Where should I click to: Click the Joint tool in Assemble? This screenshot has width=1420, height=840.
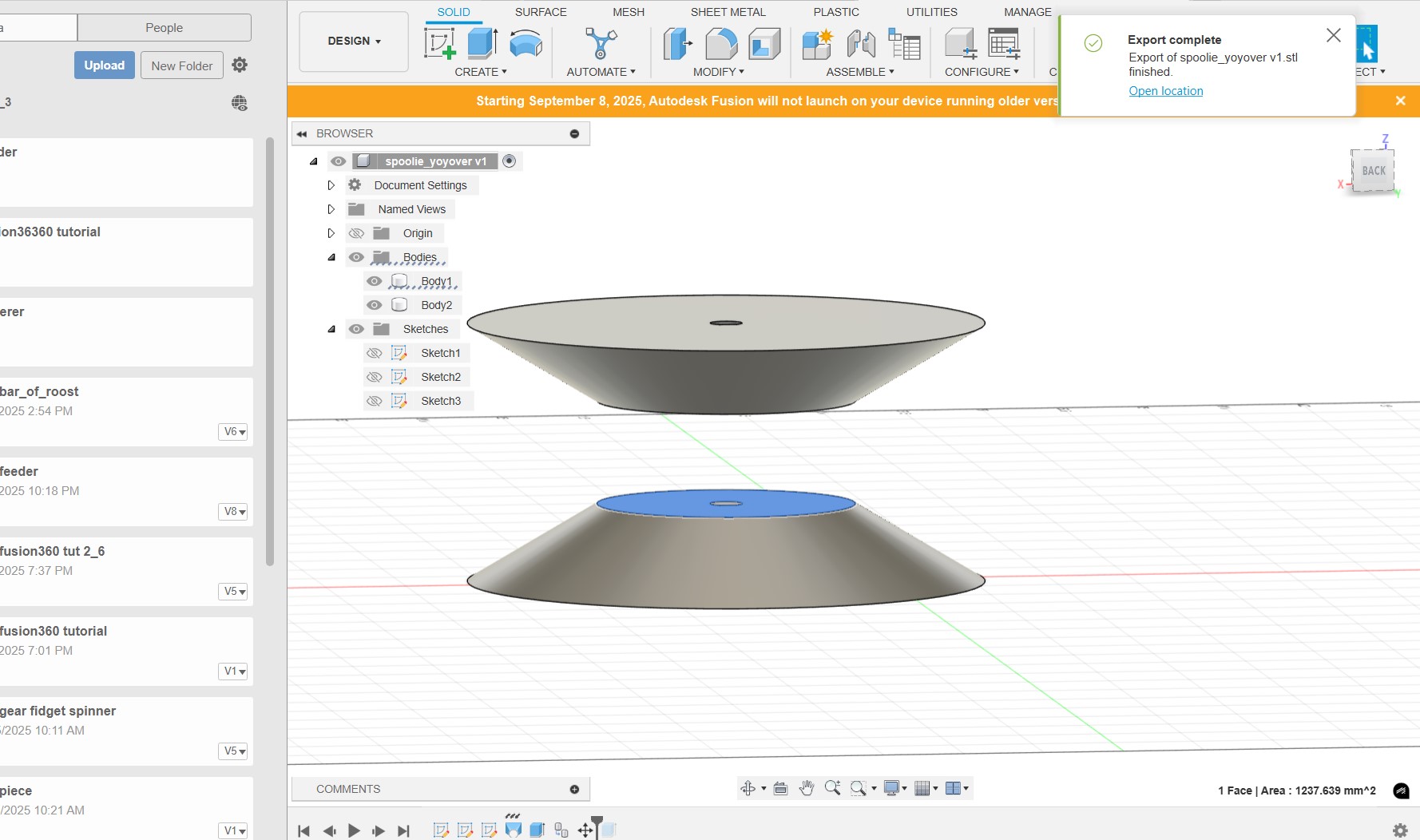(x=861, y=43)
